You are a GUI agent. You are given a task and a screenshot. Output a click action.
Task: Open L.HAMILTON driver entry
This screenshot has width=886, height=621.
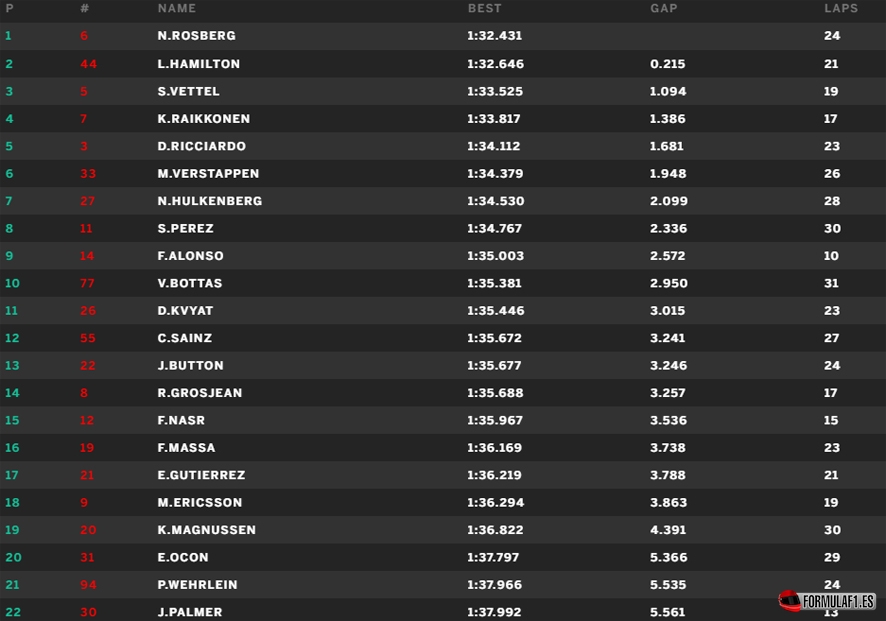coord(199,64)
